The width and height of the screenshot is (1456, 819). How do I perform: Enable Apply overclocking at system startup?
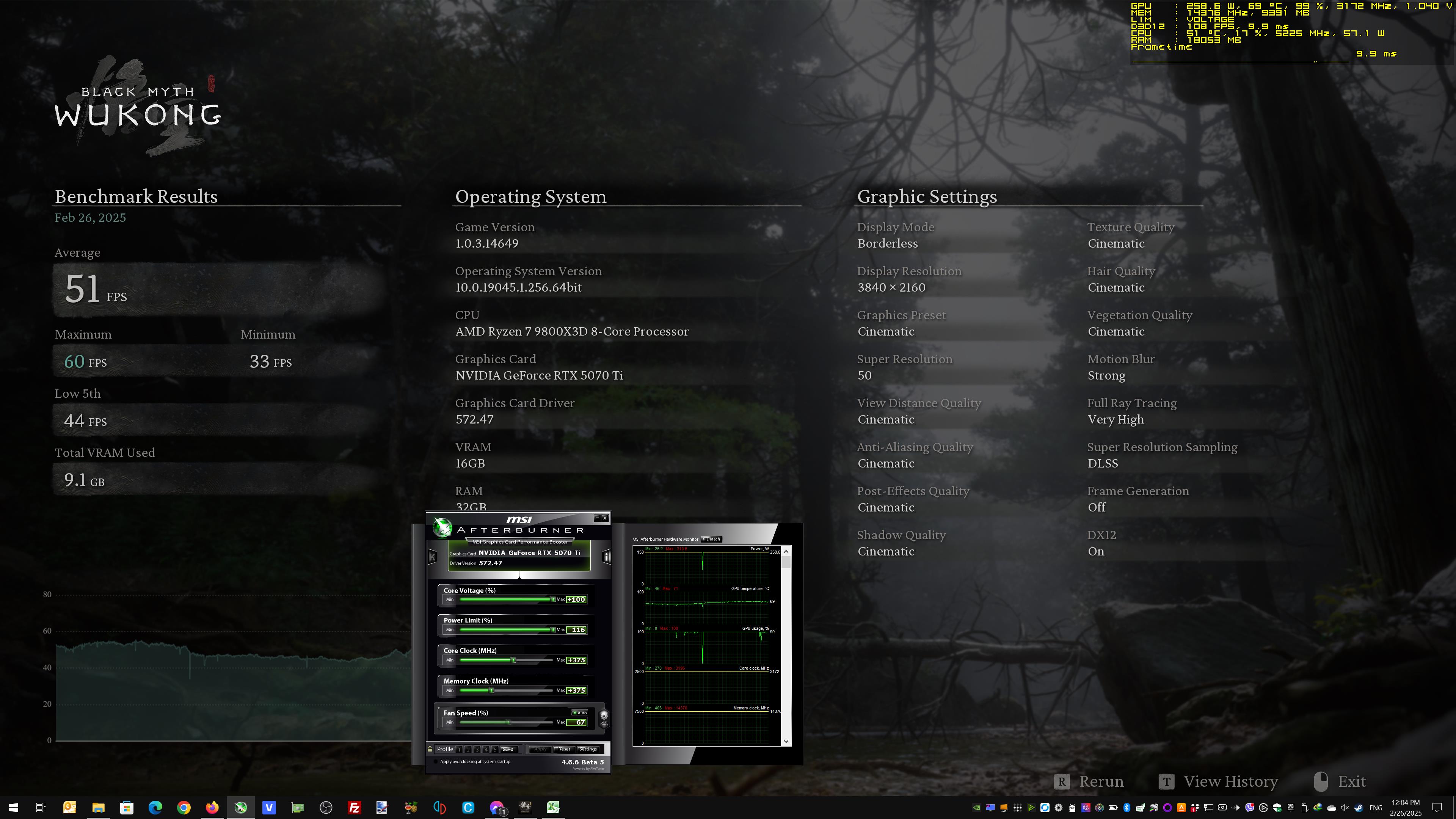click(x=435, y=762)
